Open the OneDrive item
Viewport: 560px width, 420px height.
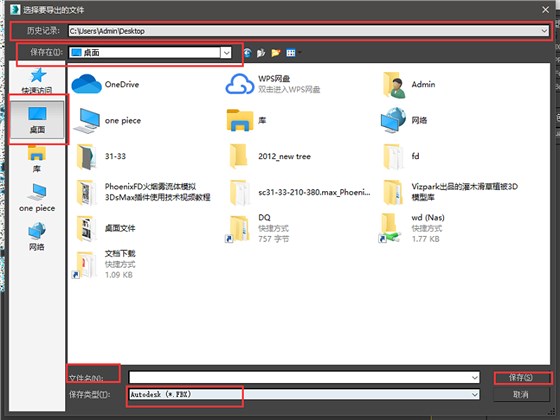pos(105,84)
